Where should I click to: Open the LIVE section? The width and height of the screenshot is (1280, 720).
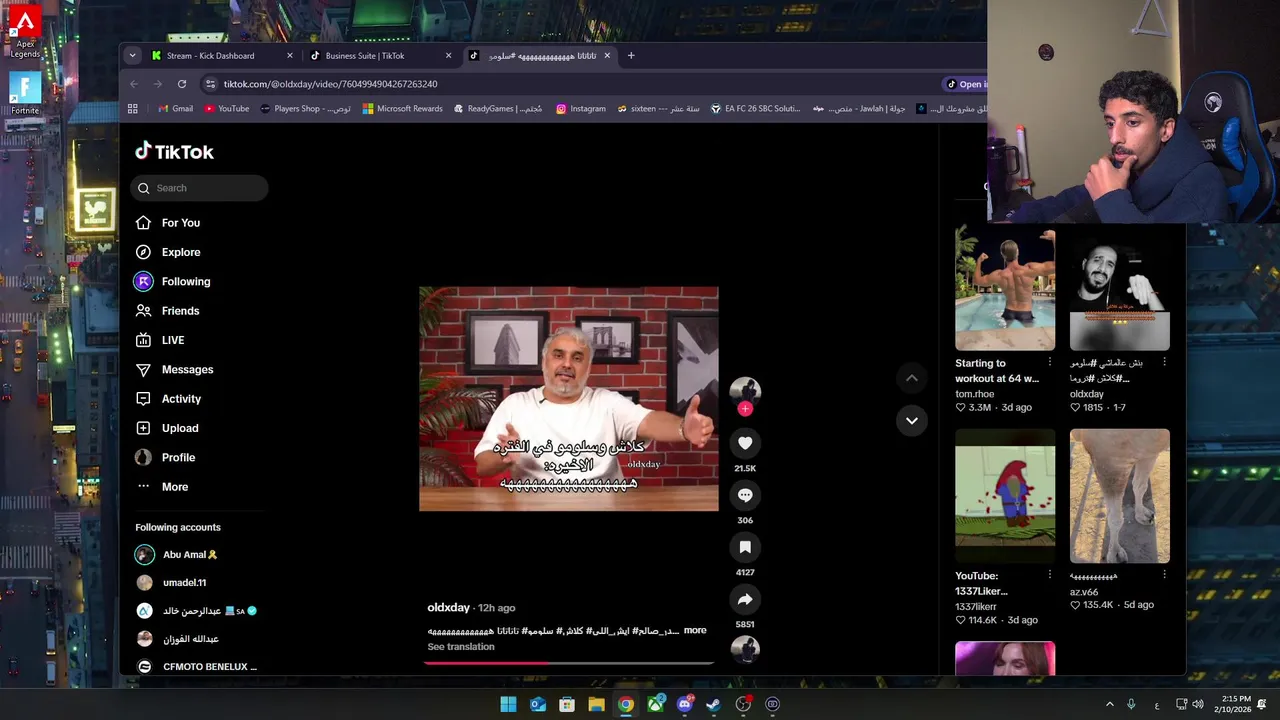(x=160, y=340)
